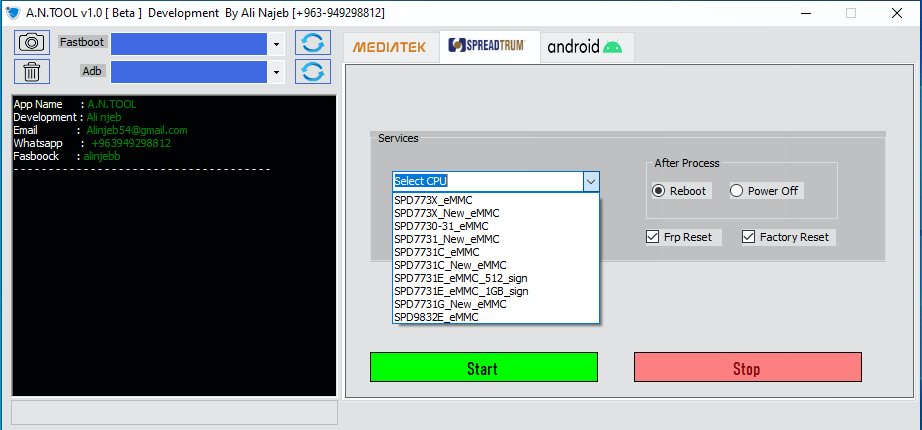Switch to the MediaTek tab

tap(389, 47)
